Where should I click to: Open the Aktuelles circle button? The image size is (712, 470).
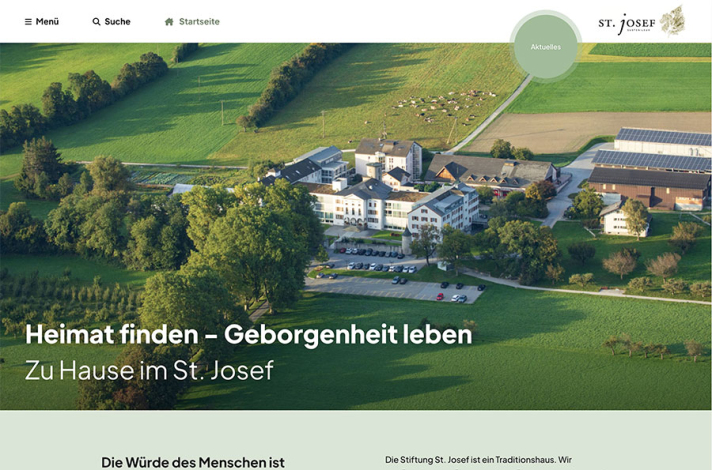(545, 46)
